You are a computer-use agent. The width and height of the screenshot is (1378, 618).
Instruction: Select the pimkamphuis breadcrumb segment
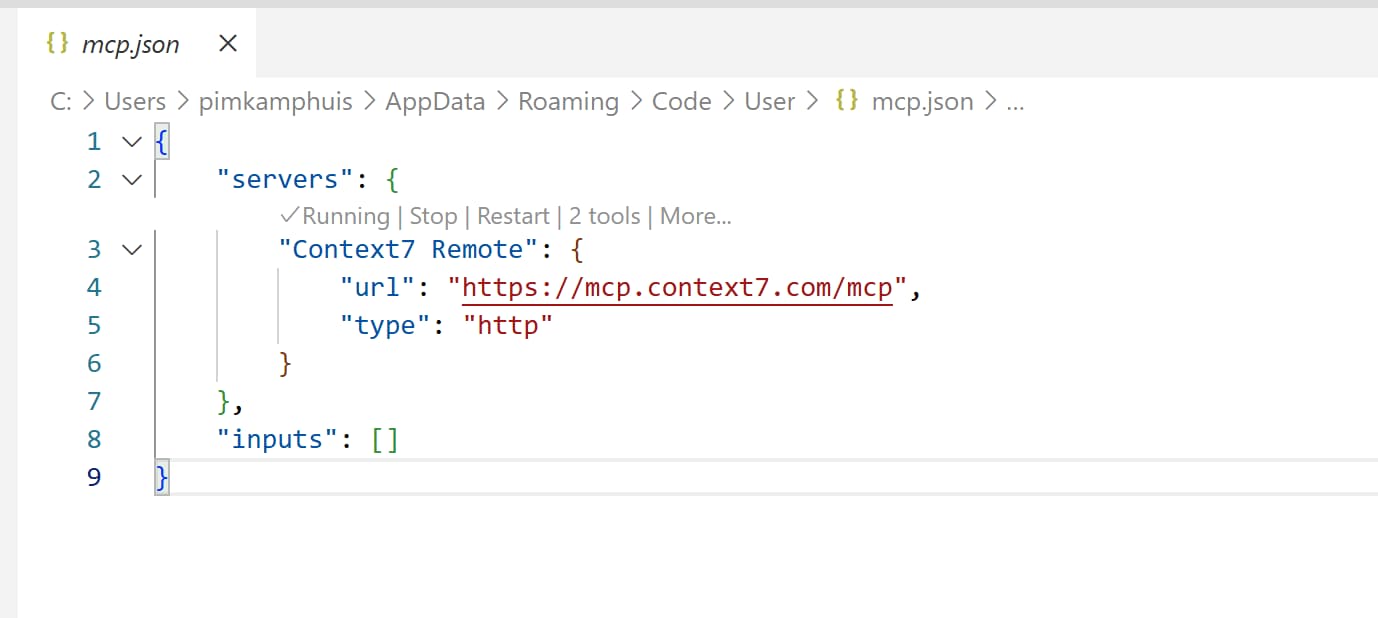275,101
